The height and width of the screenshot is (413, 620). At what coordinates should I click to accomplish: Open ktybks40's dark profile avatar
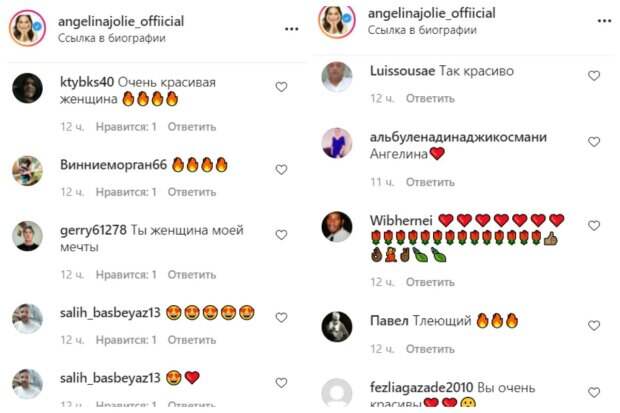27,88
